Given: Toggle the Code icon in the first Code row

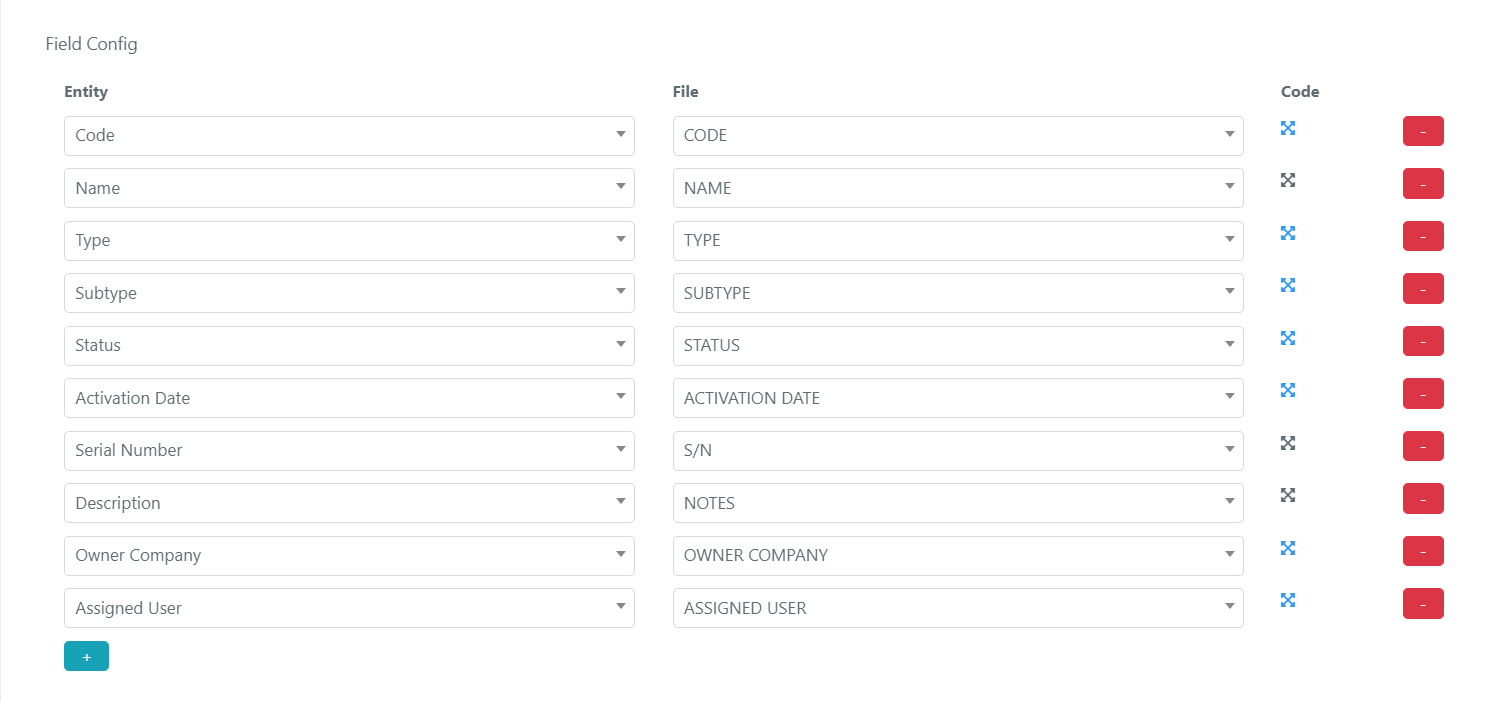Looking at the screenshot, I should (x=1288, y=128).
